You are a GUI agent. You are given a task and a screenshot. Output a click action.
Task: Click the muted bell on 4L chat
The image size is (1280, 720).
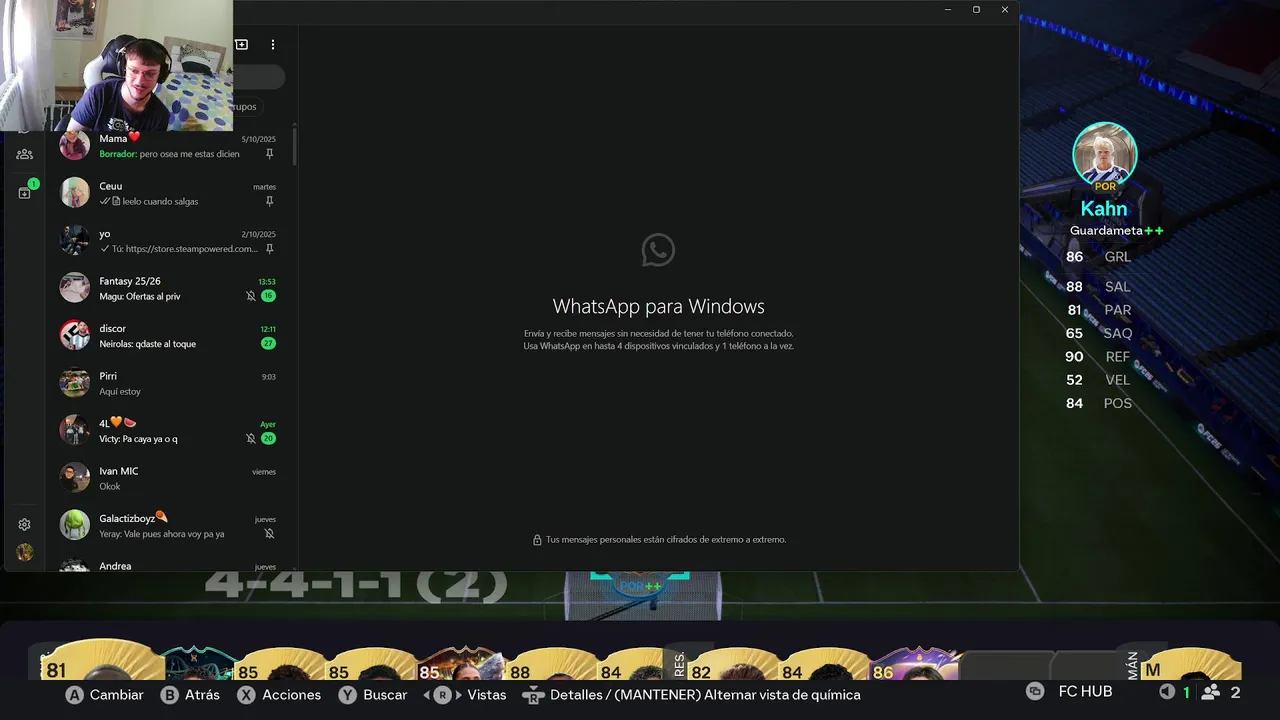[x=251, y=439]
